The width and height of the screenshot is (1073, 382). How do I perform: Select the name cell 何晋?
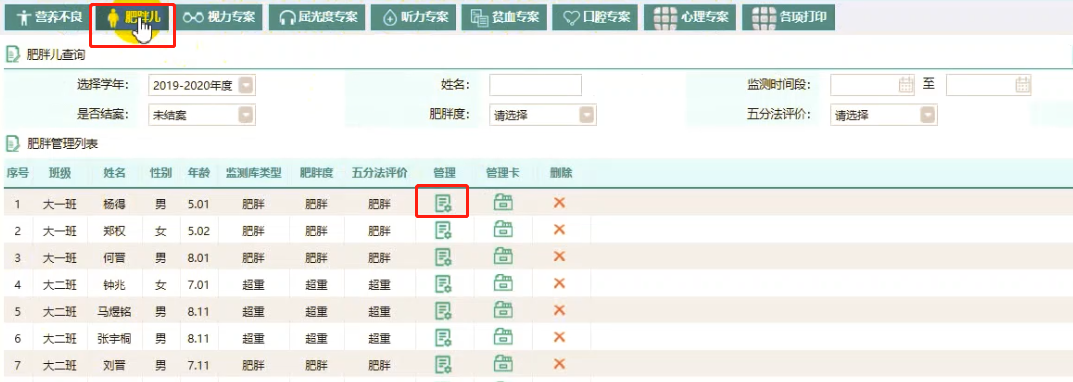[114, 257]
